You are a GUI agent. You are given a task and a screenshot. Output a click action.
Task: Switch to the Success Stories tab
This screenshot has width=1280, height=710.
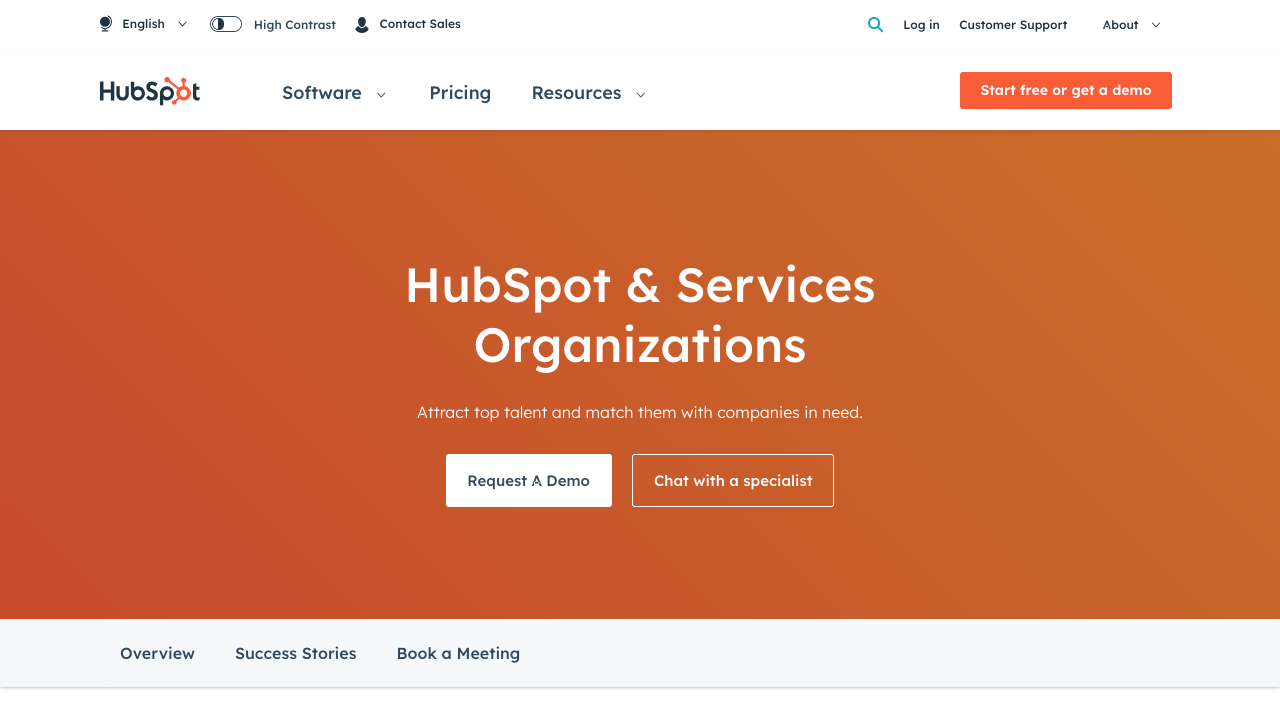(x=296, y=653)
